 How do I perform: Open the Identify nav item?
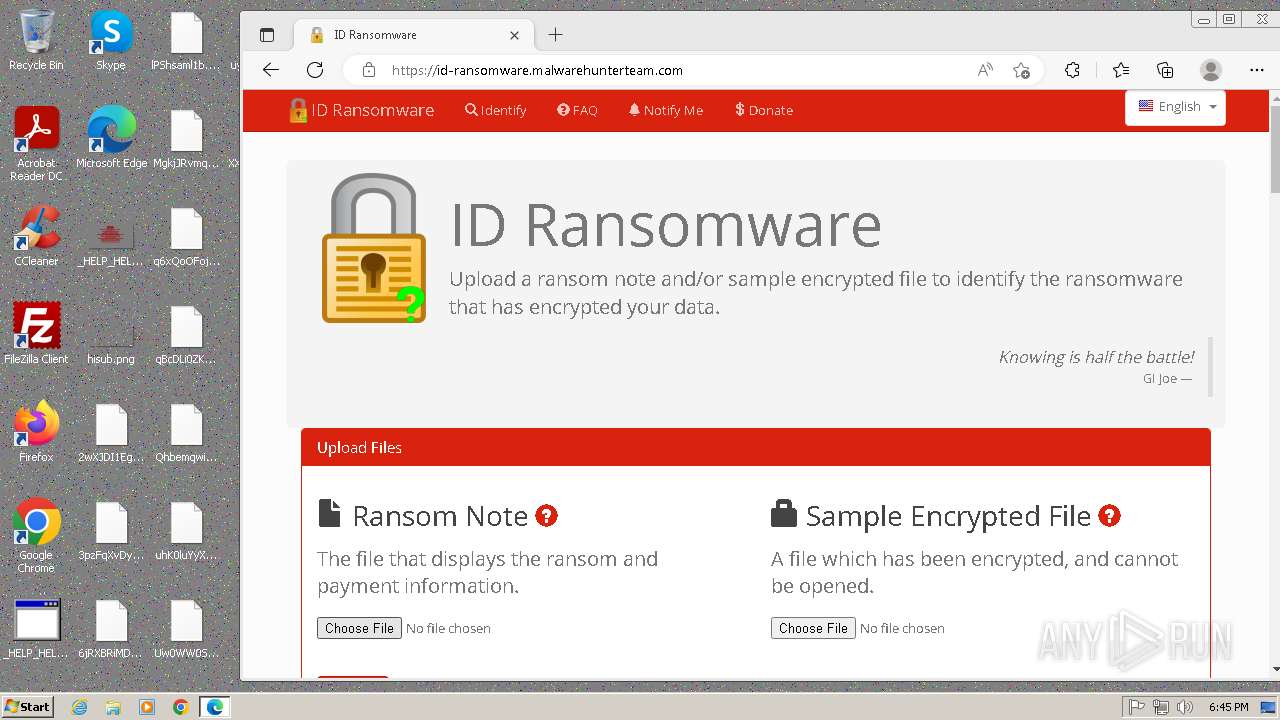click(496, 110)
